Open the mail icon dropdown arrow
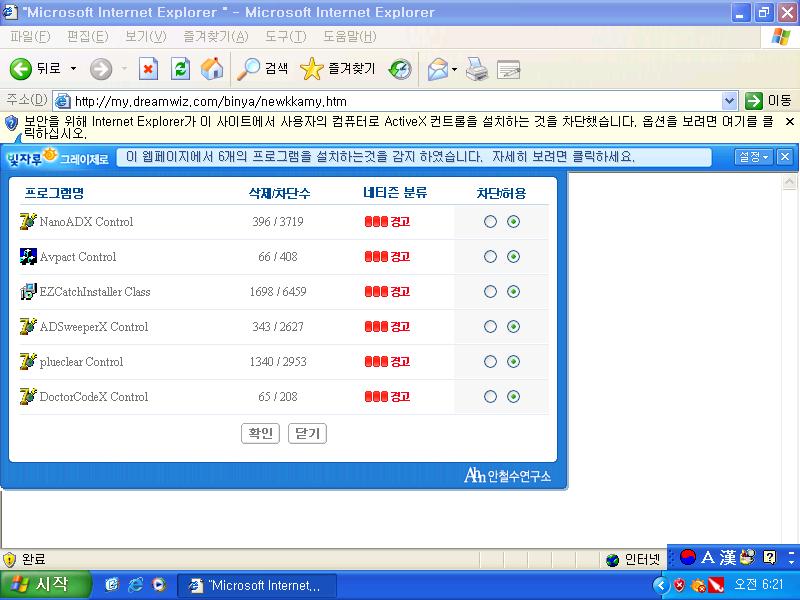The width and height of the screenshot is (800, 600). pyautogui.click(x=454, y=69)
